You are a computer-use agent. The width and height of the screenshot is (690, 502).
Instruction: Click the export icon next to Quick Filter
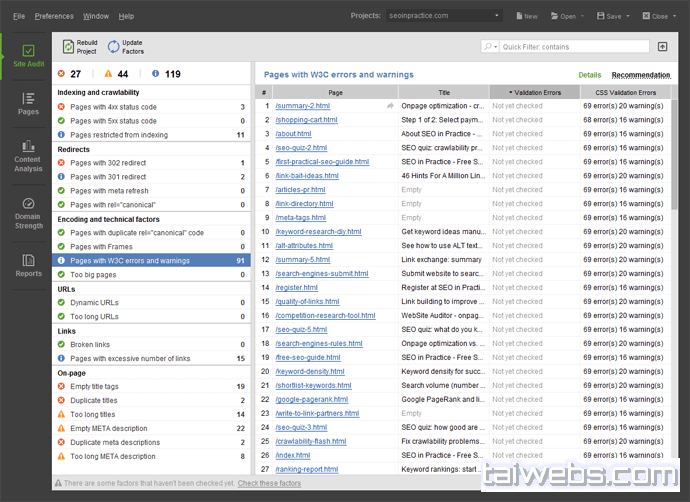[x=662, y=47]
